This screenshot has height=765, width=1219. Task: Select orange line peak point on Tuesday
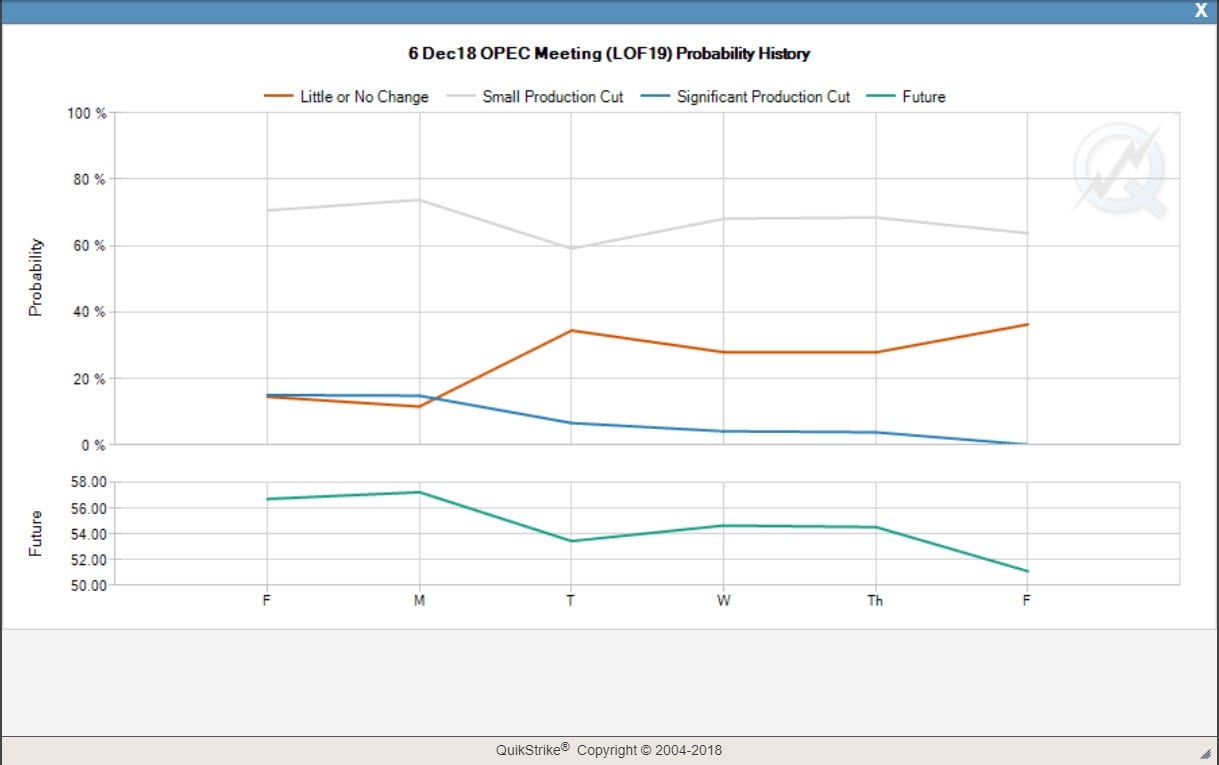(571, 330)
